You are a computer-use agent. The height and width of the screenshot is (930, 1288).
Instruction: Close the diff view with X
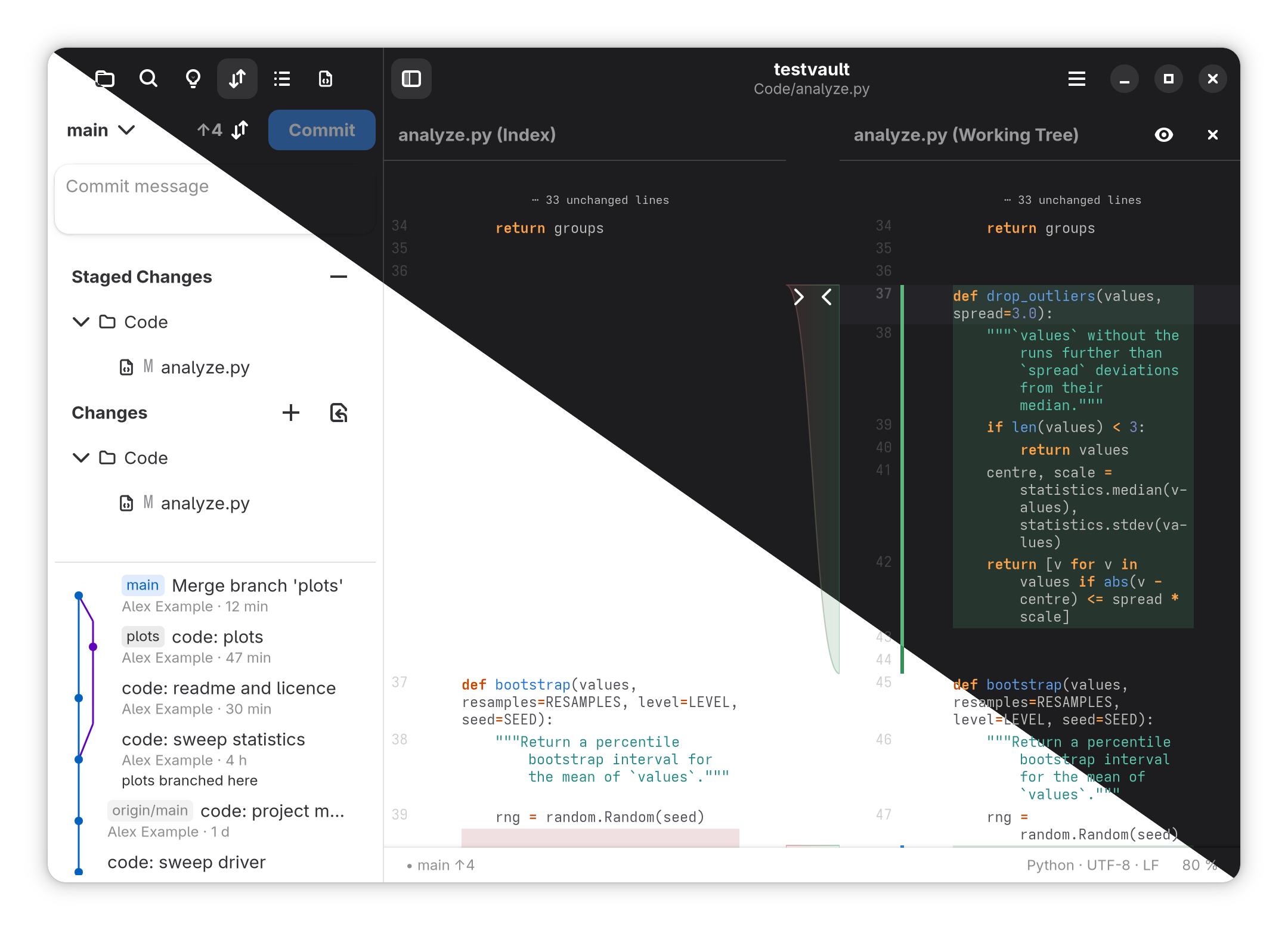[1213, 135]
